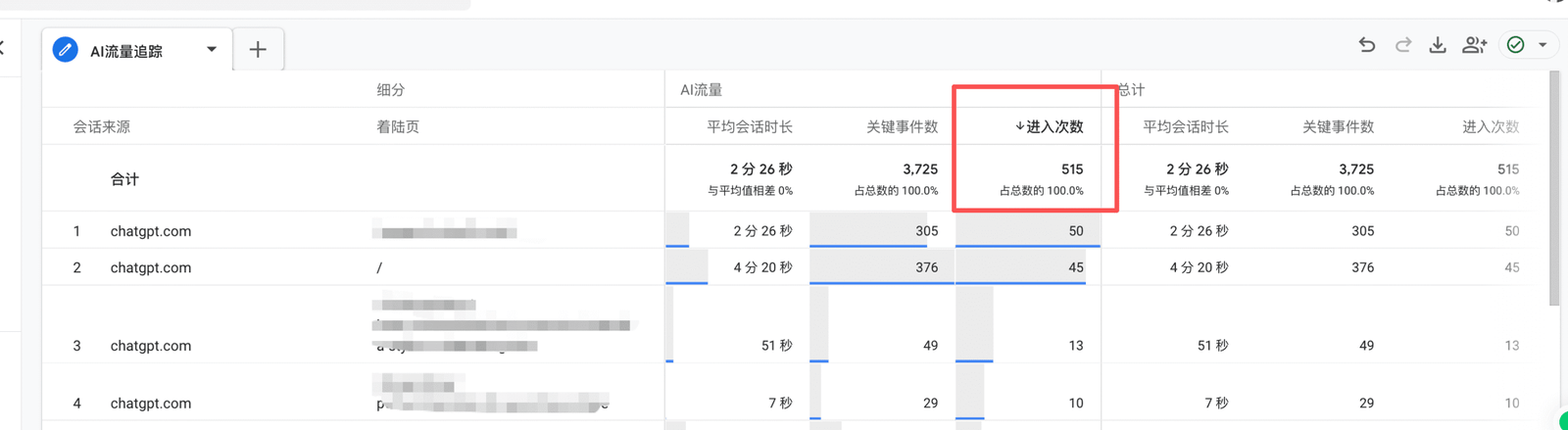Click the redo arrow icon
The width and height of the screenshot is (1568, 430).
click(1403, 45)
